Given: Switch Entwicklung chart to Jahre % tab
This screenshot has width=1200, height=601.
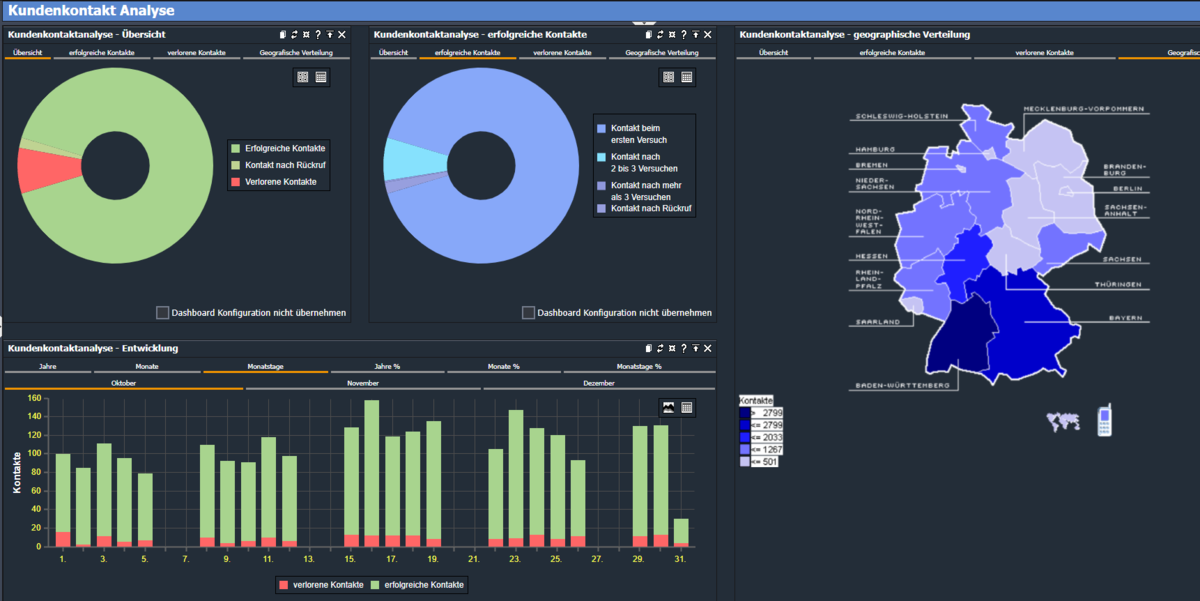Looking at the screenshot, I should point(387,367).
